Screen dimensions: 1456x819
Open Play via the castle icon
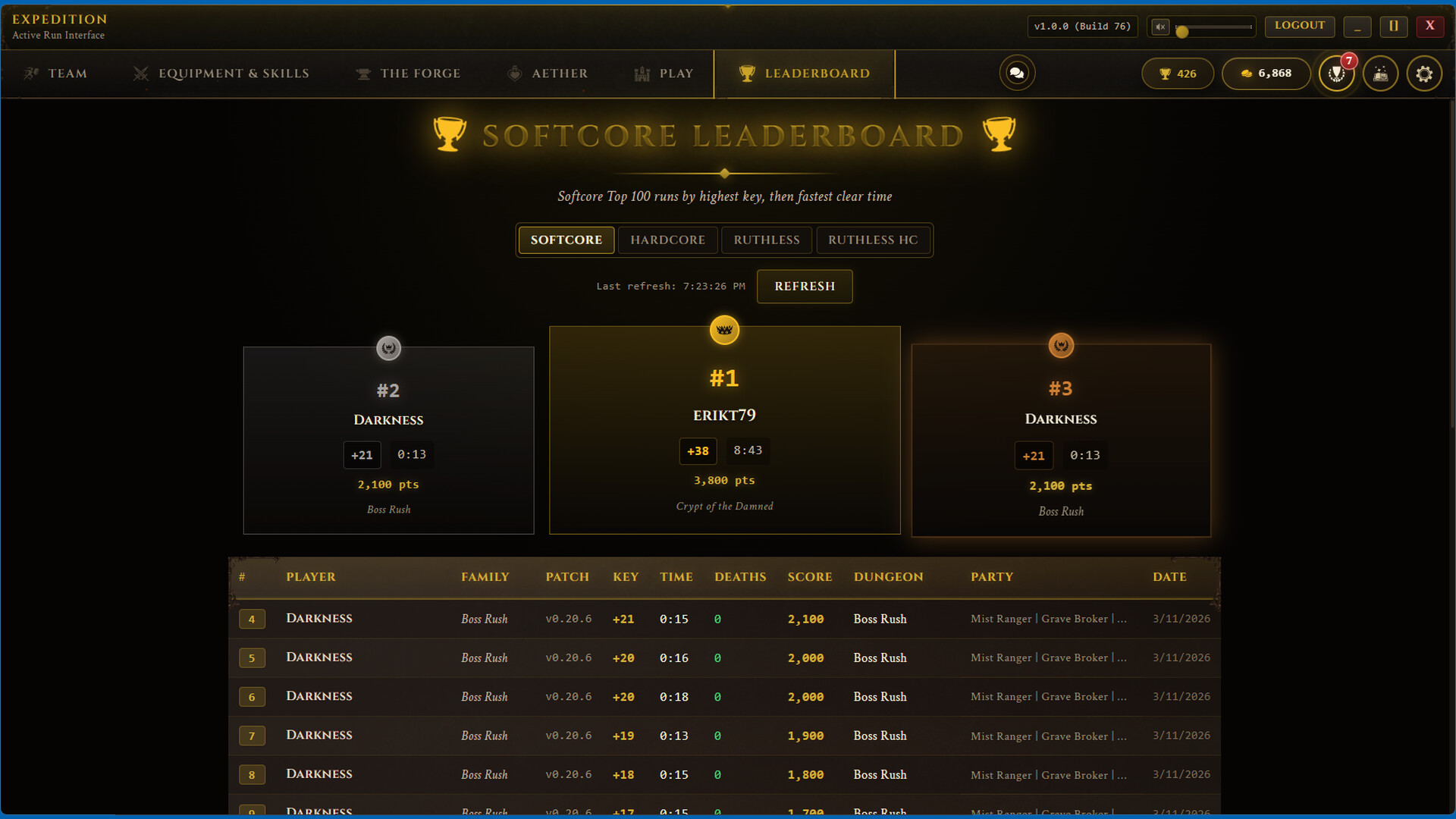pyautogui.click(x=641, y=74)
